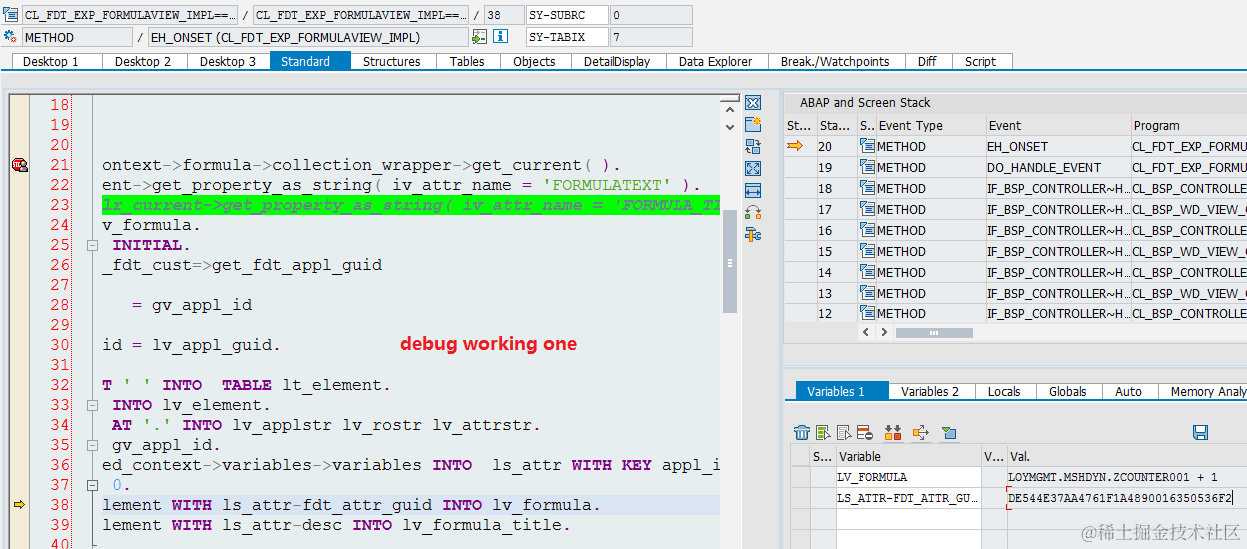Click the EH_ONSET (CL_FDT_EXP_FORMULAVIEW_IMPL) field
The image size is (1247, 549).
pos(307,37)
